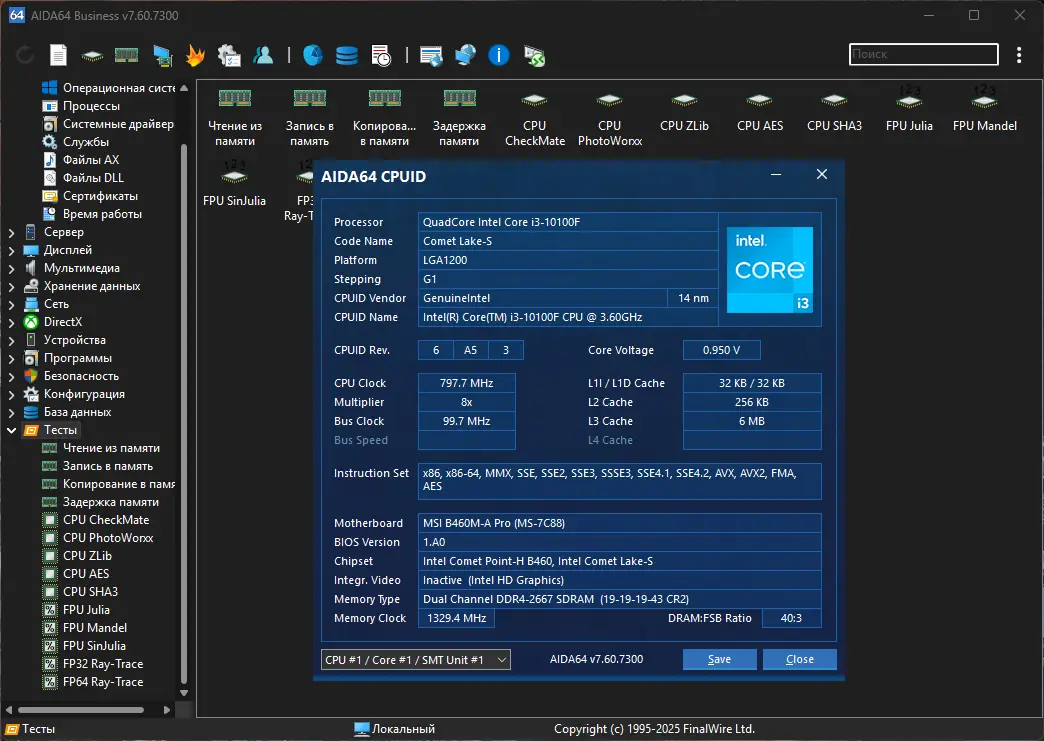Open the three-dot menu beside search
Screen dimensions: 1044x741
click(1019, 55)
